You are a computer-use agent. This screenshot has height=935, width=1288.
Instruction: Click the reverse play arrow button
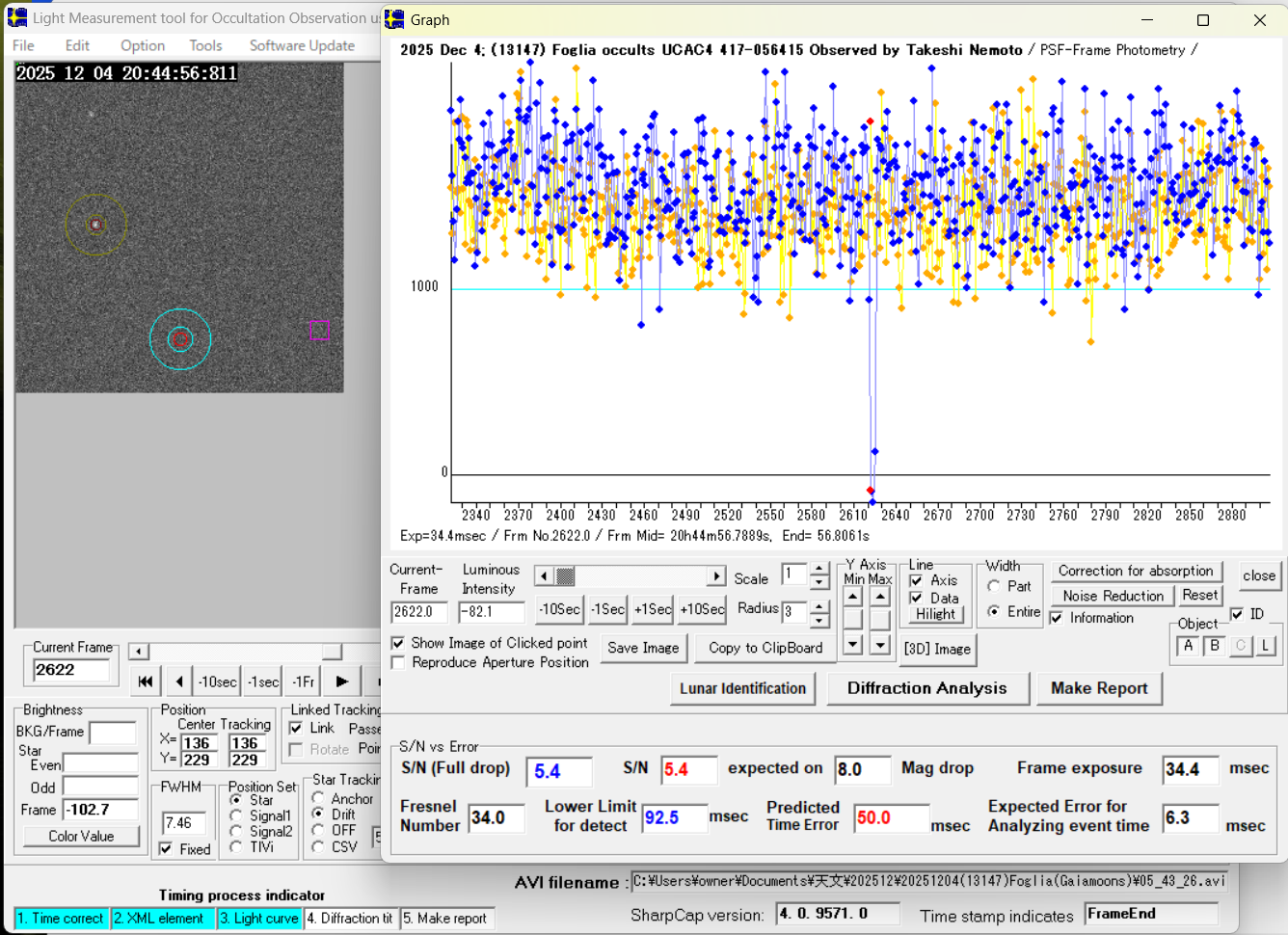pyautogui.click(x=179, y=681)
